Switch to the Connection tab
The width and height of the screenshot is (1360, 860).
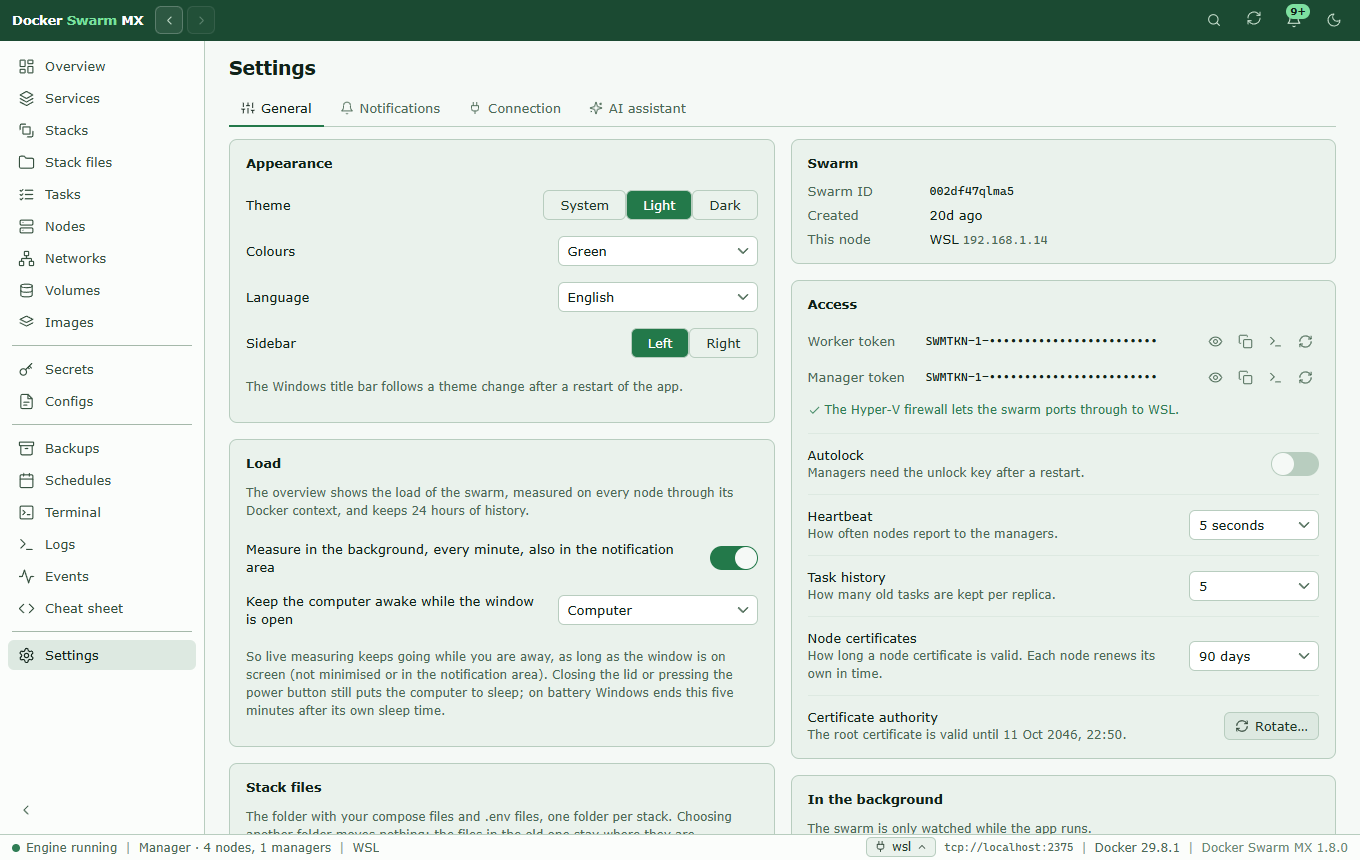tap(514, 108)
